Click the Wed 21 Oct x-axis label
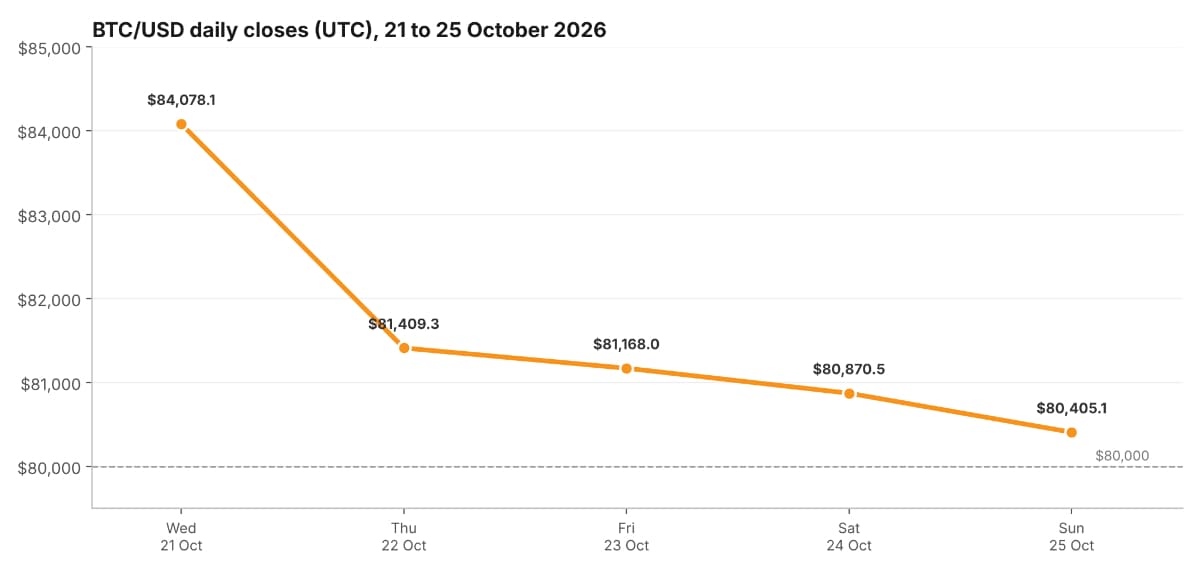Screen dimensions: 1200x571 click(181, 536)
